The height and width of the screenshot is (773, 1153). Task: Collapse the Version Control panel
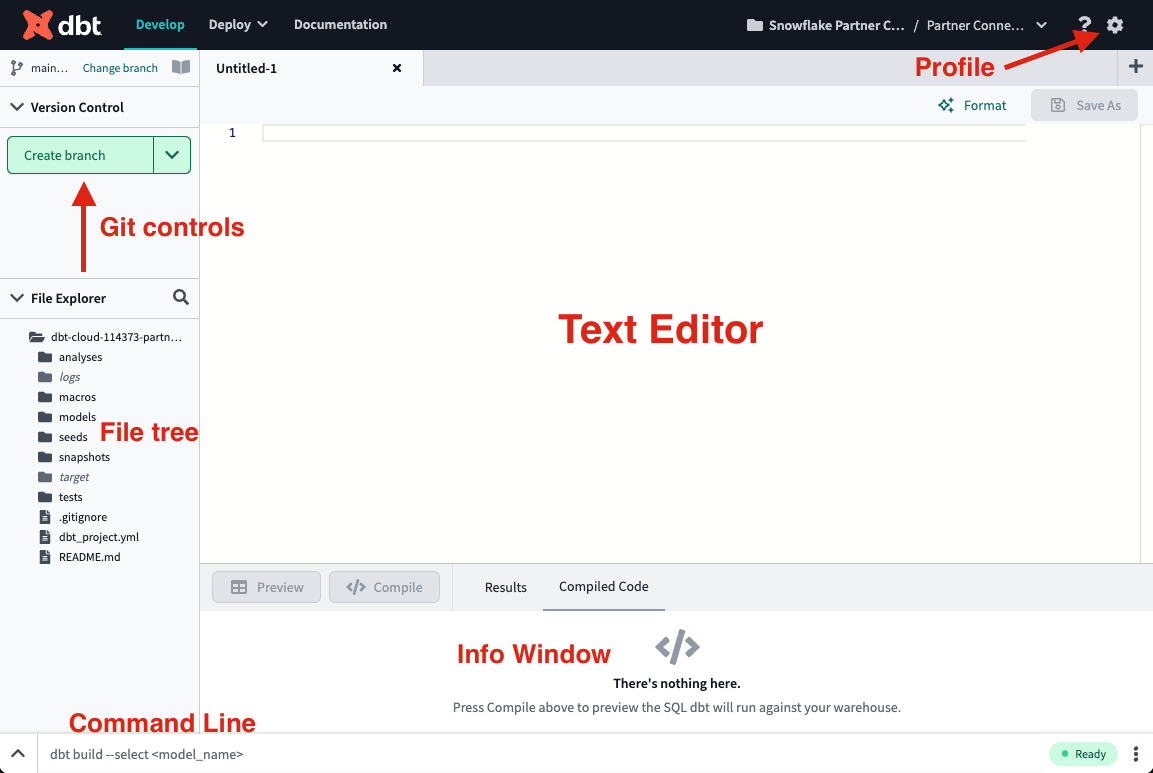16,107
